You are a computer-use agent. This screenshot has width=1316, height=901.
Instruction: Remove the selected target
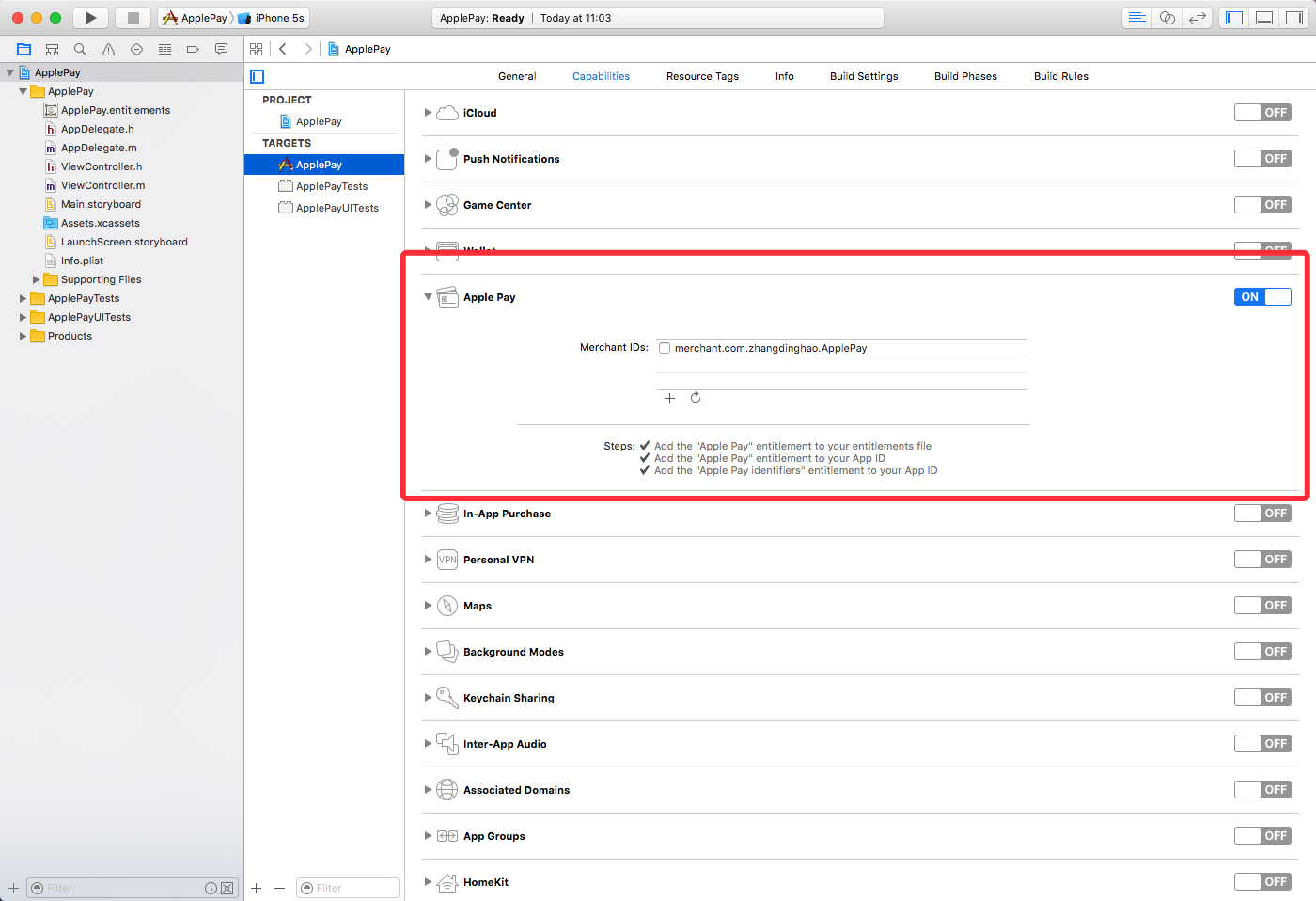coord(279,888)
